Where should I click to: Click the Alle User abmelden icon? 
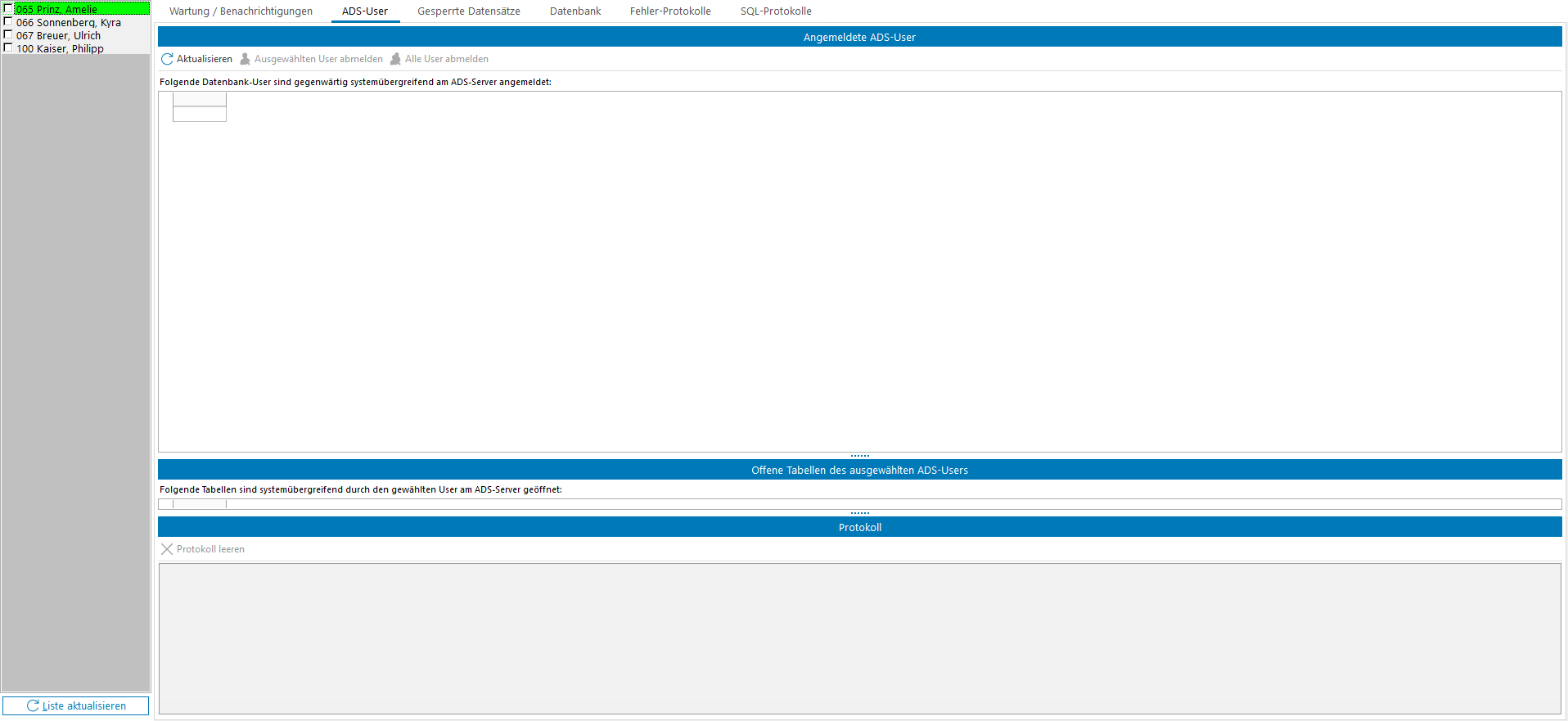pos(395,59)
